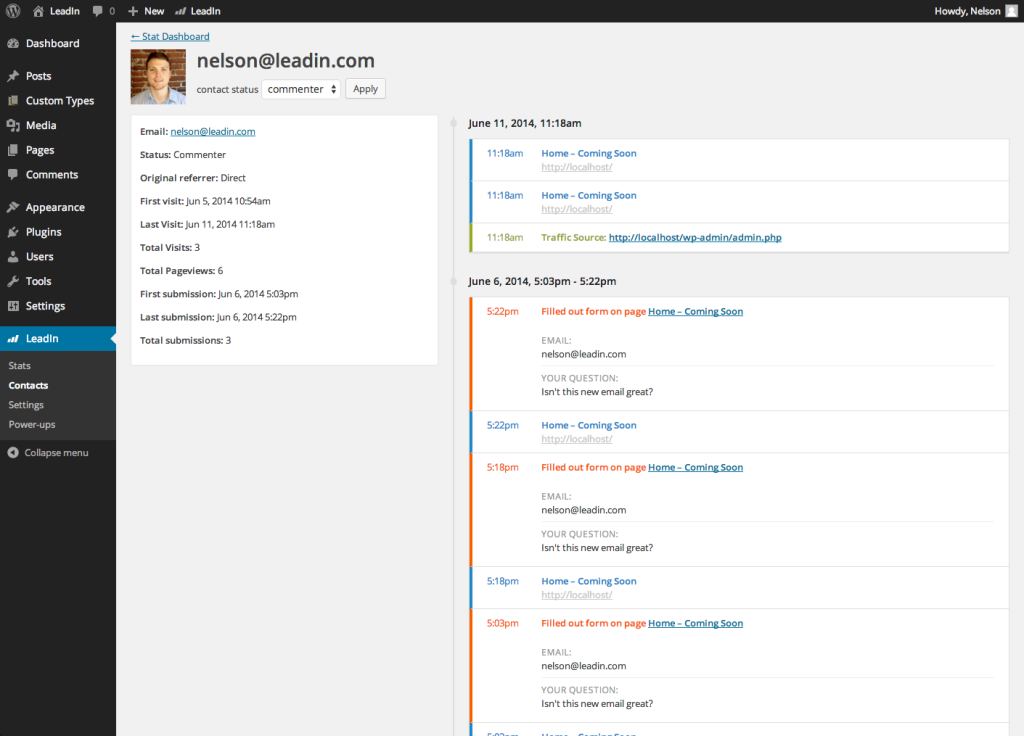The image size is (1024, 736).
Task: Open Home – Coming Soon link at 5:03pm form entry
Action: tap(696, 623)
